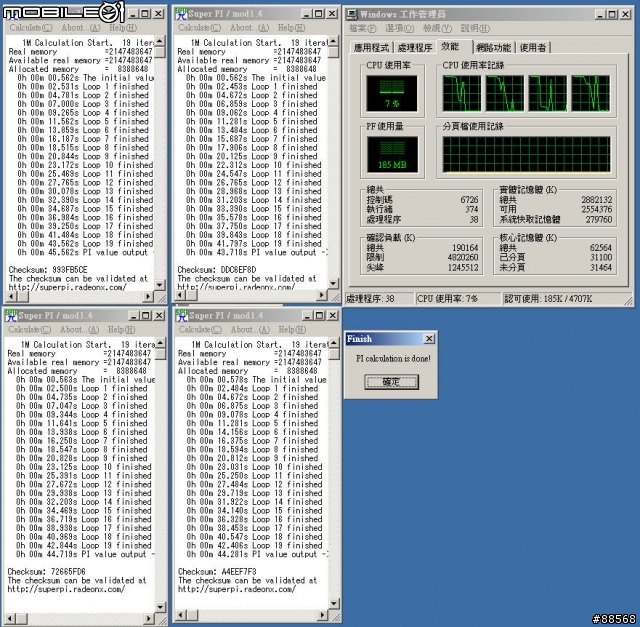Click the Super PI icon in bottom-middle window title
This screenshot has width=640, height=627.
click(x=182, y=316)
